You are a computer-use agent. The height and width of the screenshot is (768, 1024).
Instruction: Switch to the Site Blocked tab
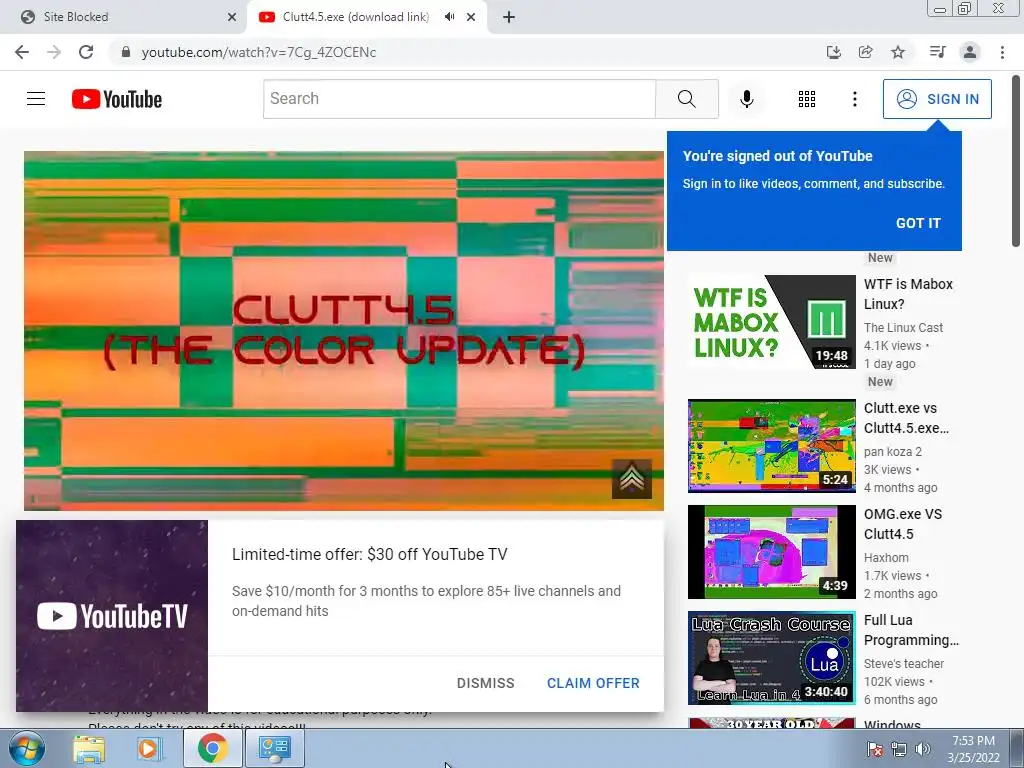[x=124, y=17]
